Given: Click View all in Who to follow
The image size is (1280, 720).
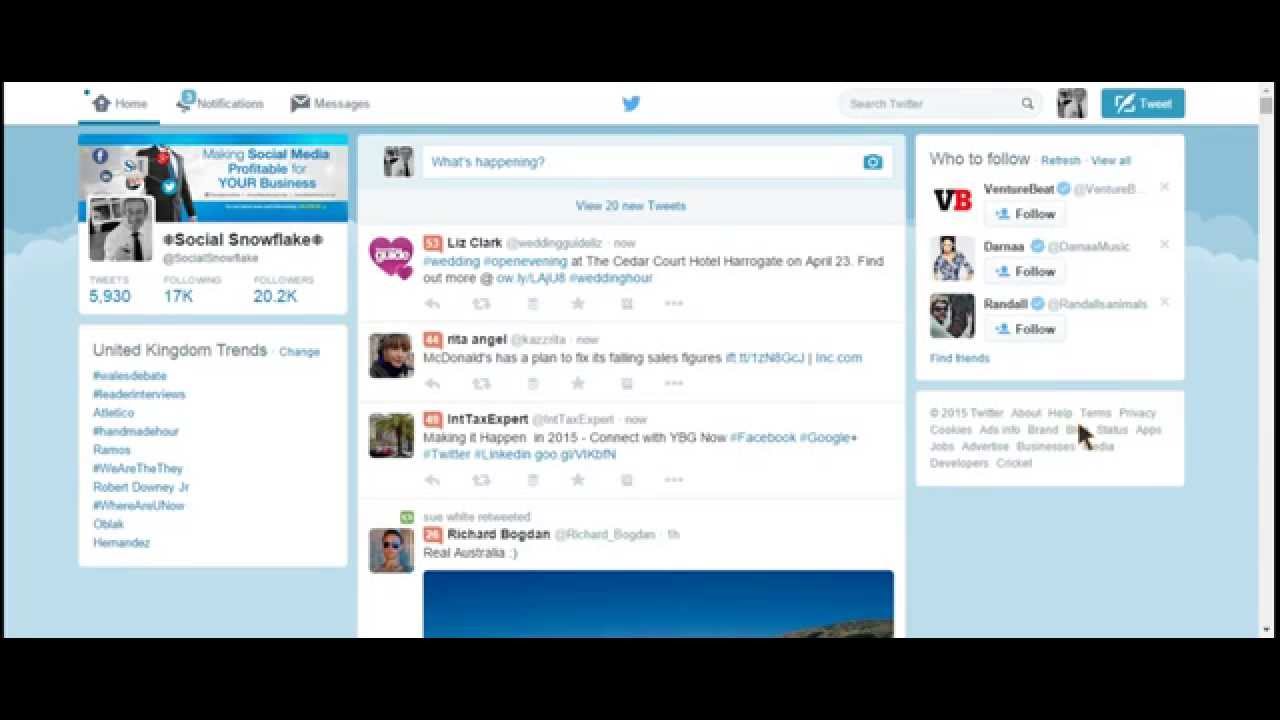Looking at the screenshot, I should 1111,160.
